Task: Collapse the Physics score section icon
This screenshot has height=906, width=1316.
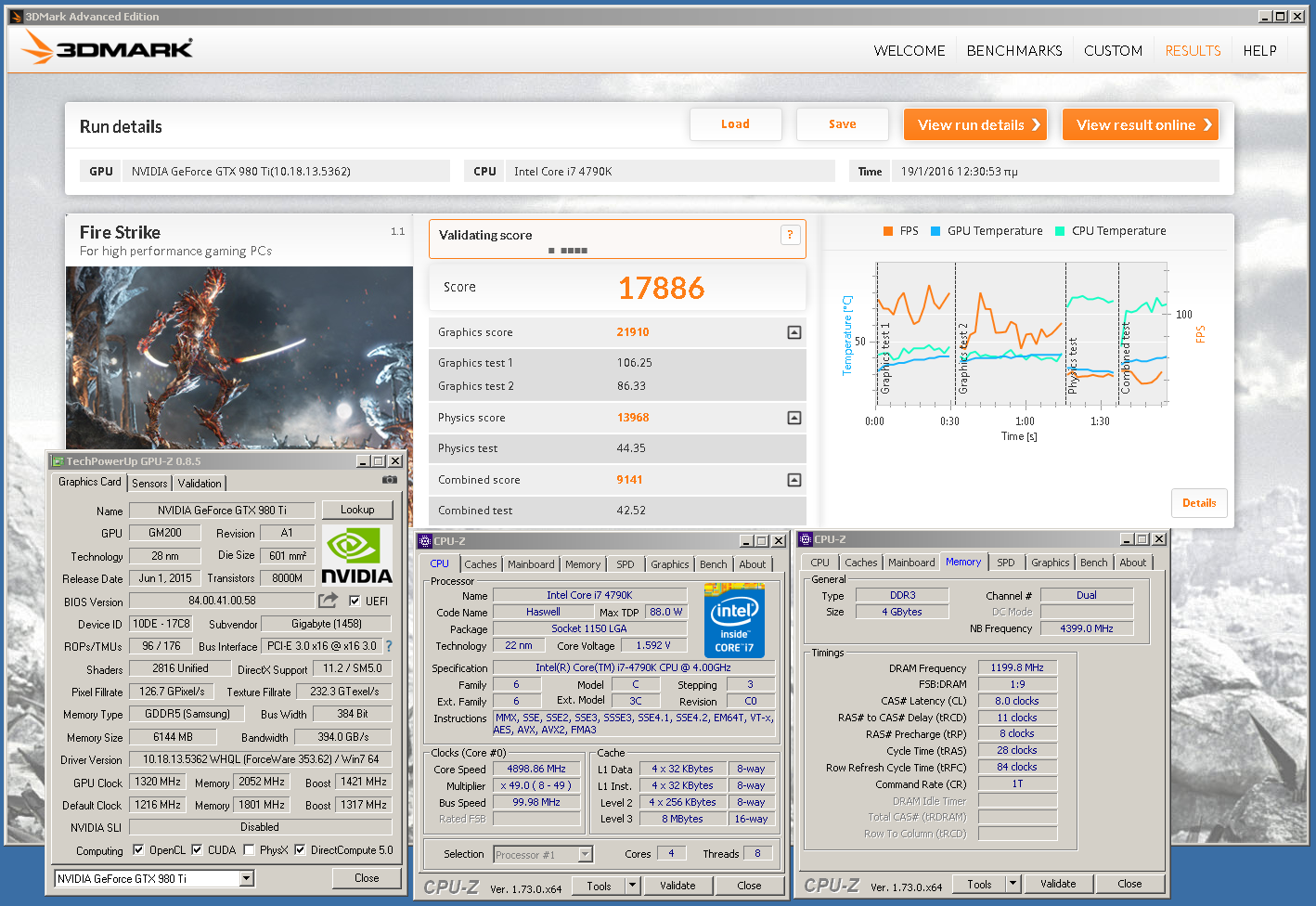Action: point(794,418)
